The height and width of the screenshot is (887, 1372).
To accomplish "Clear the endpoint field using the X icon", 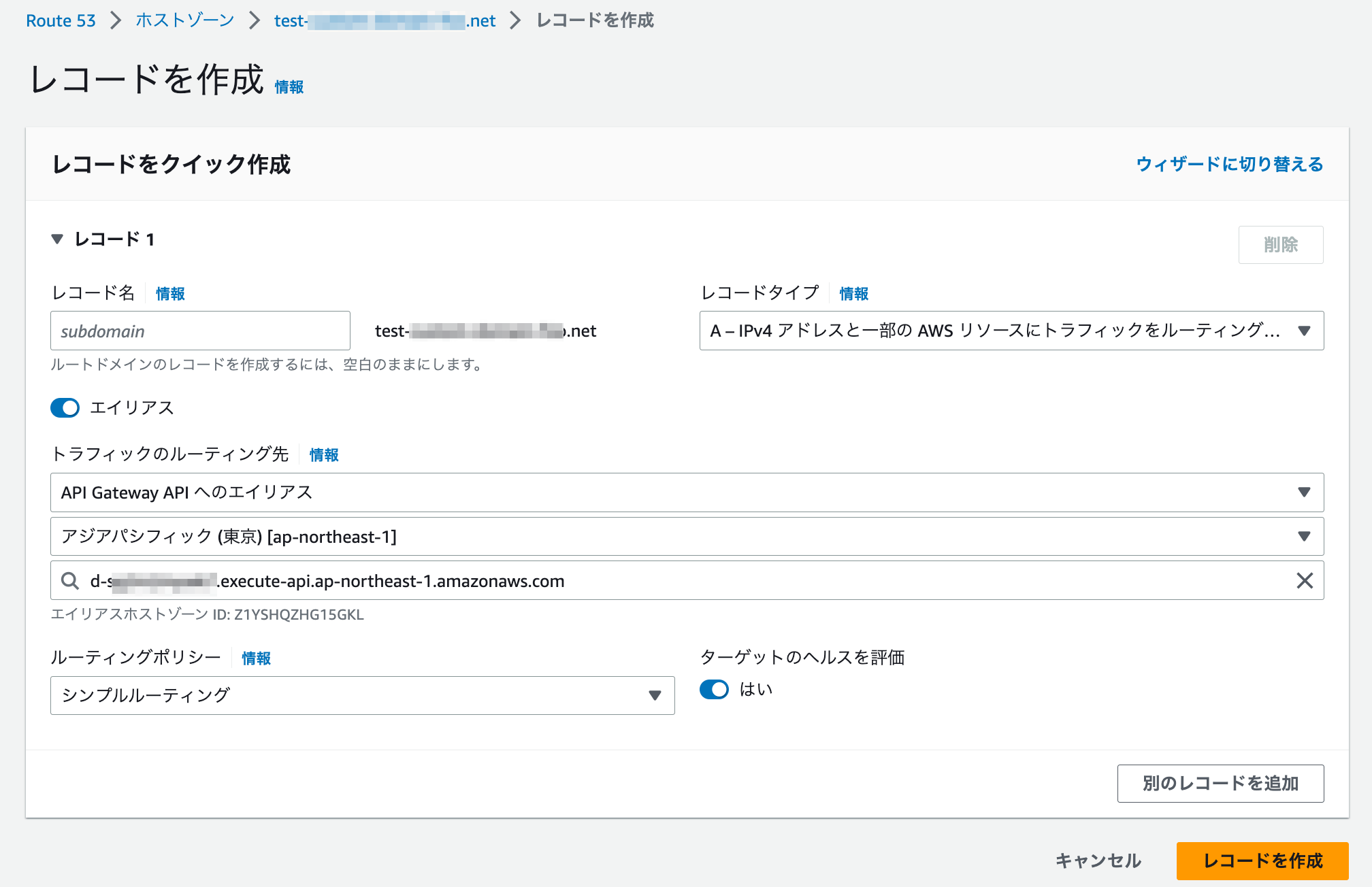I will (1306, 581).
